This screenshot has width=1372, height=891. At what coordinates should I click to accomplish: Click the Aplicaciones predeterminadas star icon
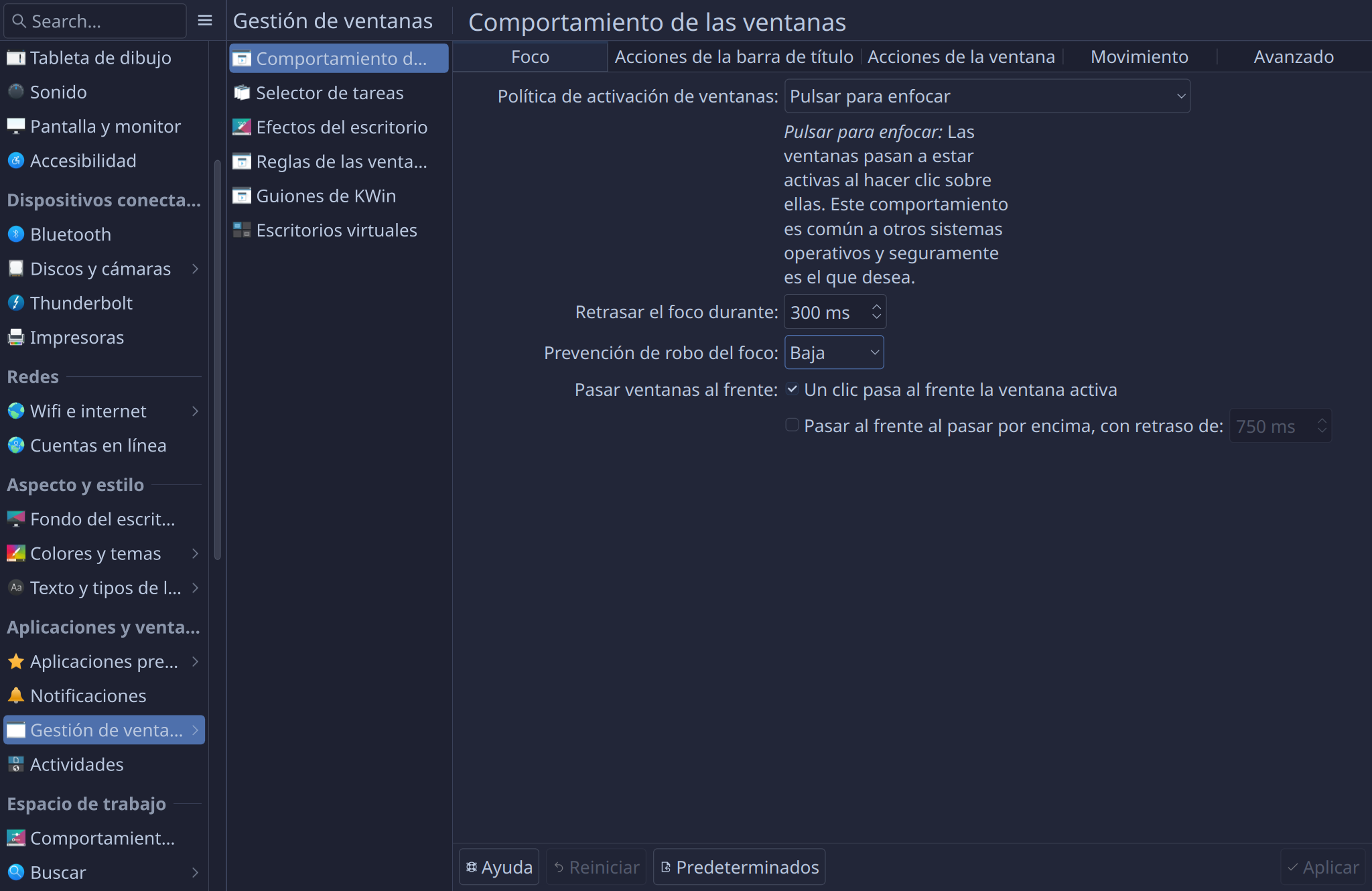click(16, 661)
